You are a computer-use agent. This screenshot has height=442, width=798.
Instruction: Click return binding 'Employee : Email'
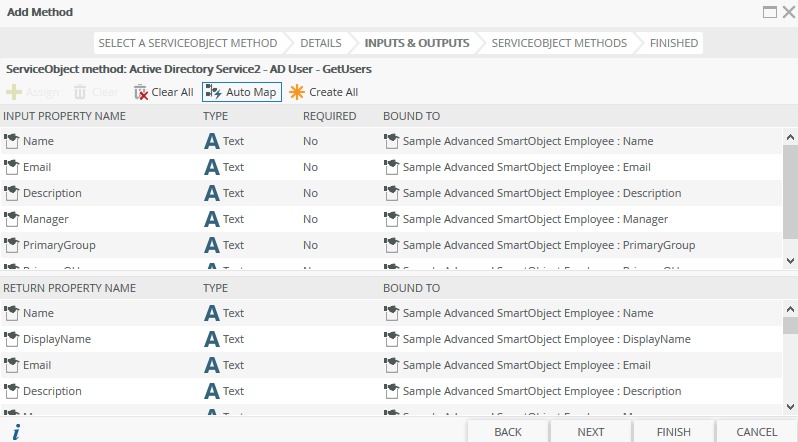(527, 365)
